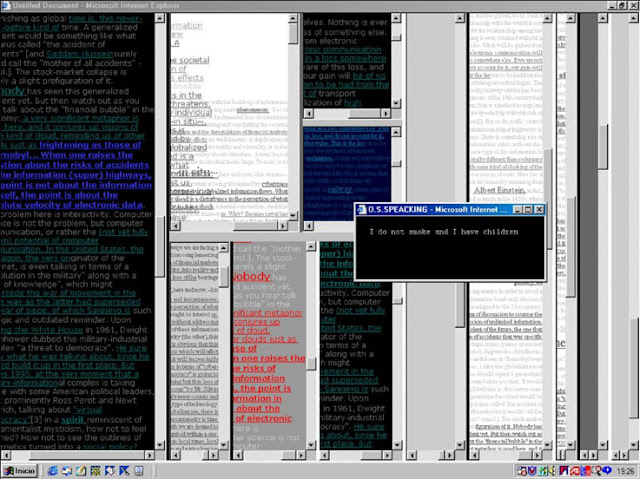Click the volume speaker tray icon
The height and width of the screenshot is (479, 640).
(x=551, y=471)
